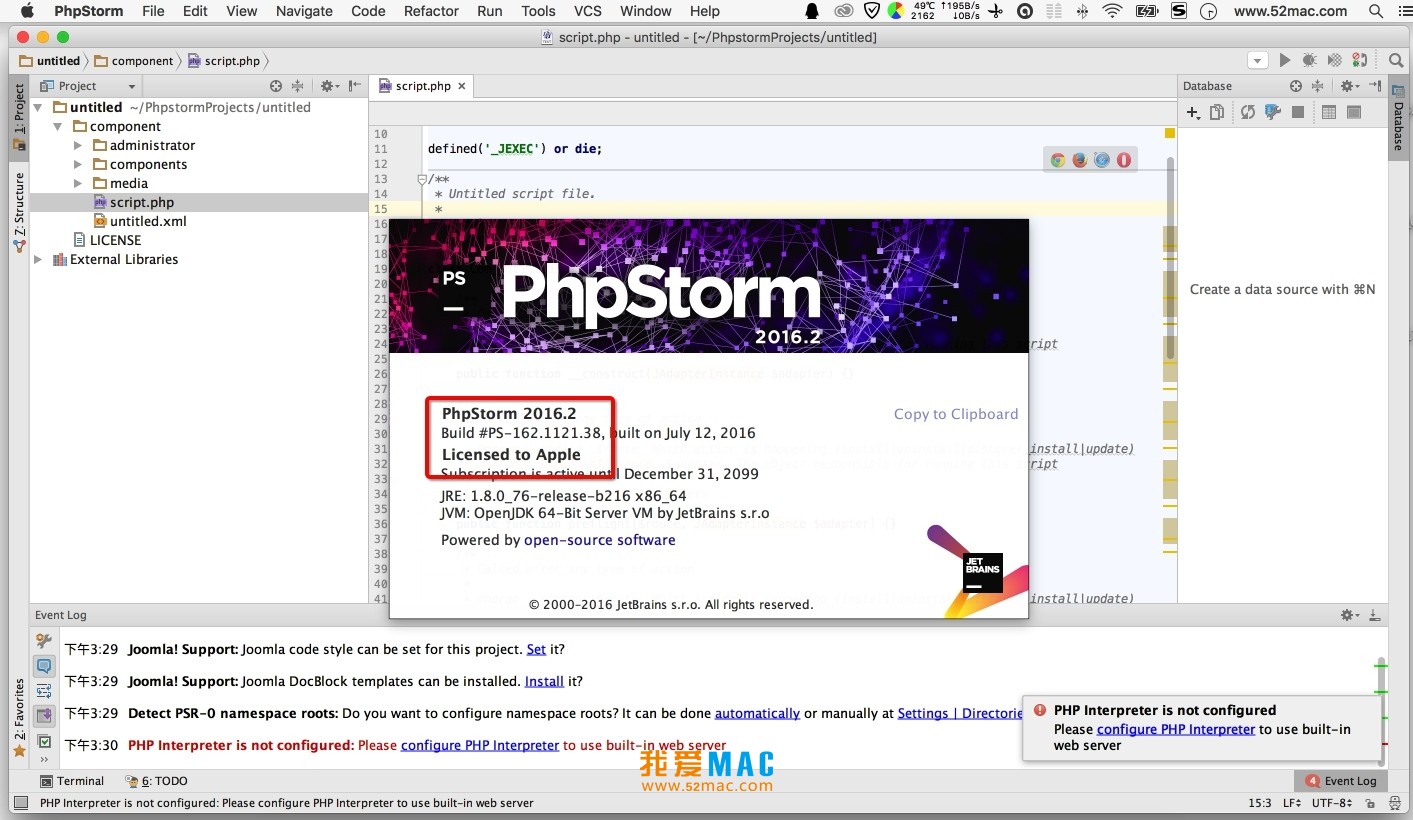Click the Duplicate icon in Database toolbar
Image resolution: width=1413 pixels, height=820 pixels.
1217,113
